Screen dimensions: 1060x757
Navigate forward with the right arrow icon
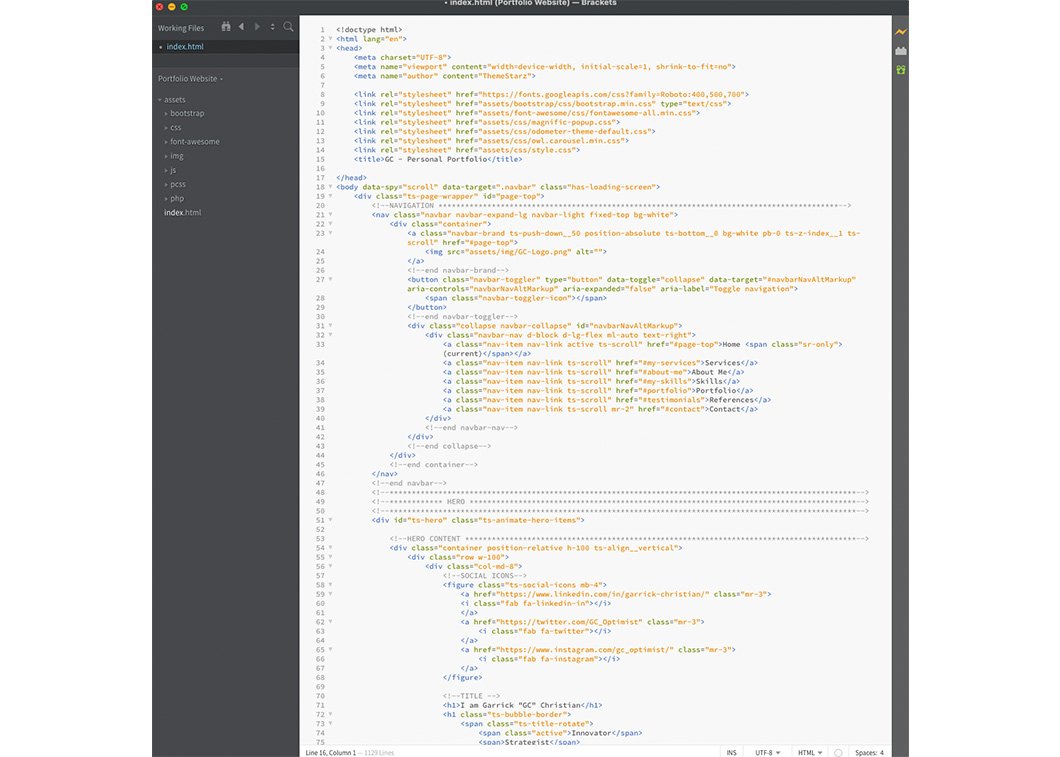pos(257,27)
